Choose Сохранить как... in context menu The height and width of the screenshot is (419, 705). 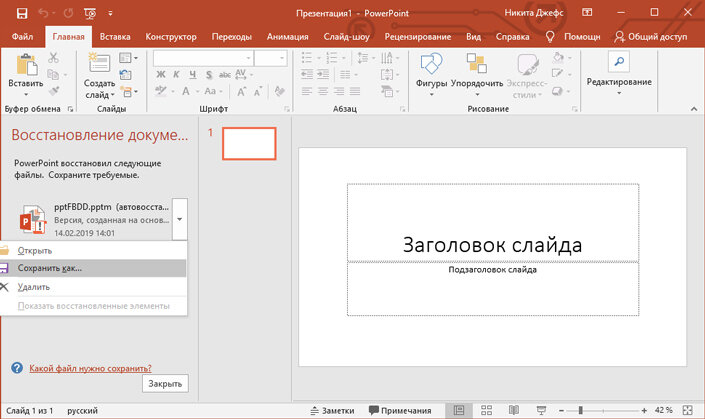coord(94,268)
